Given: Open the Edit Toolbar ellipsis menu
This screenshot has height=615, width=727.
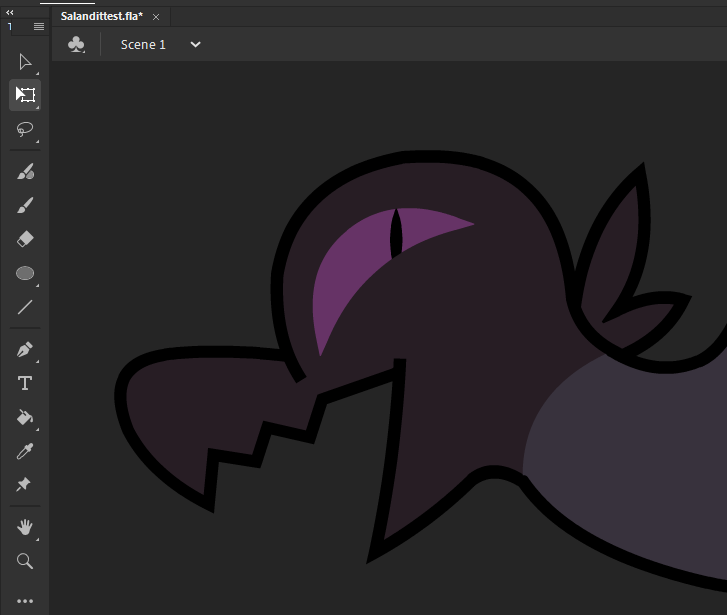Looking at the screenshot, I should [25, 601].
